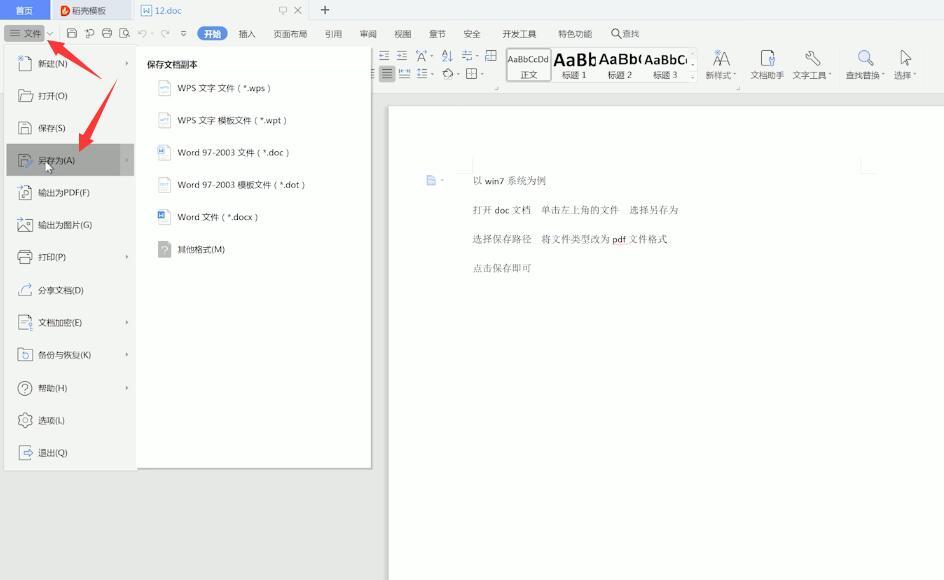
Task: Open the 文档助手 document assistant
Action: click(767, 65)
